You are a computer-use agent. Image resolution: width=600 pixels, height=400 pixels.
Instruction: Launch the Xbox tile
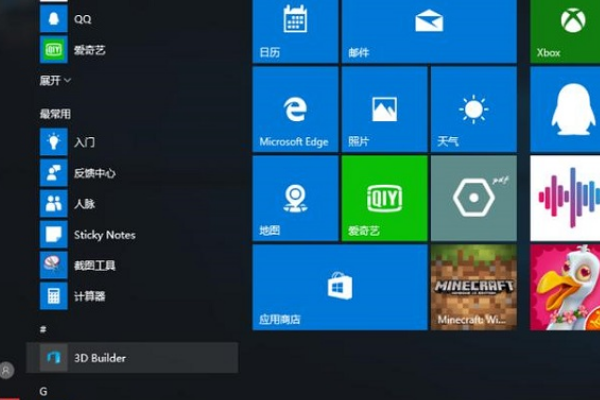coord(565,31)
